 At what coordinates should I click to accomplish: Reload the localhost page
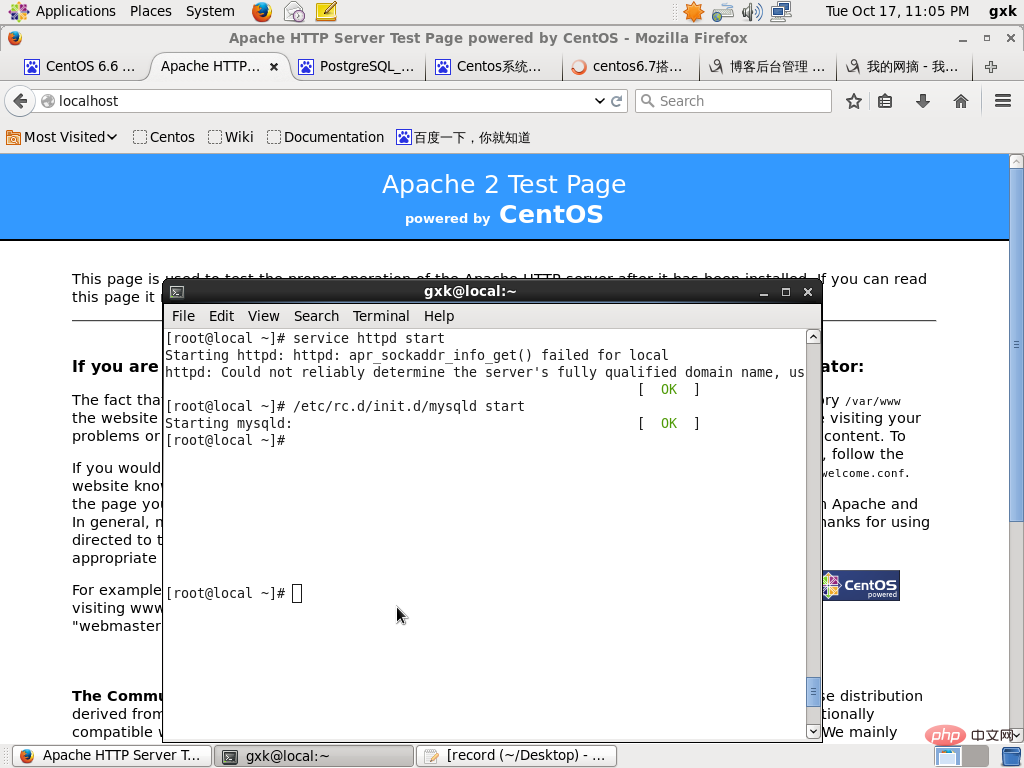tap(616, 101)
